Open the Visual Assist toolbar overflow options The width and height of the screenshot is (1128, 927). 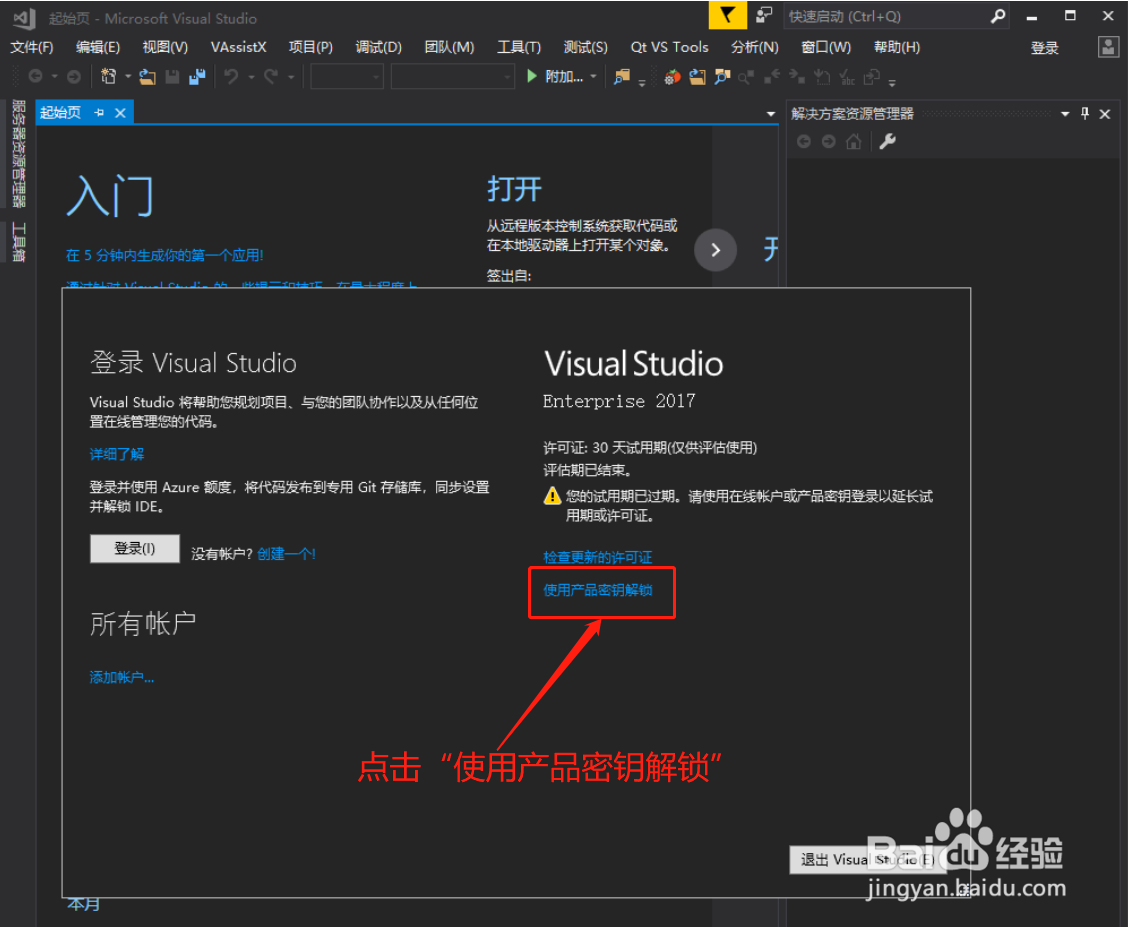892,83
